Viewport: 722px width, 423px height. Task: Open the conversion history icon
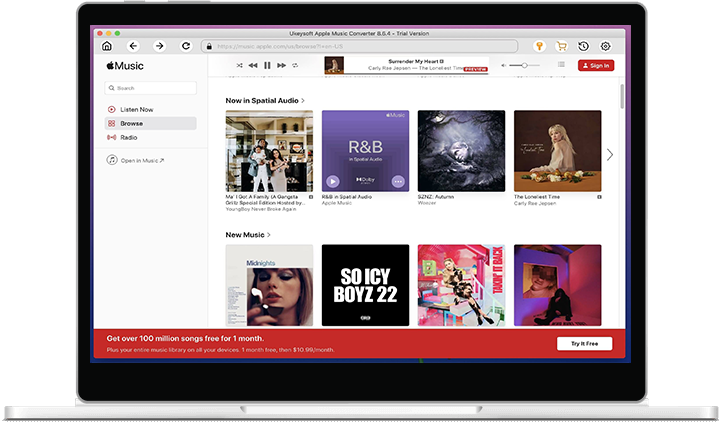point(583,46)
